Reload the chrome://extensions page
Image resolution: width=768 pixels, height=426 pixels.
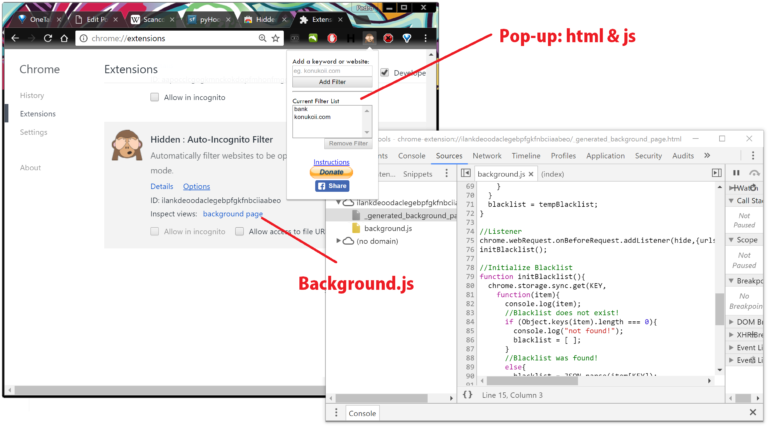pos(48,38)
